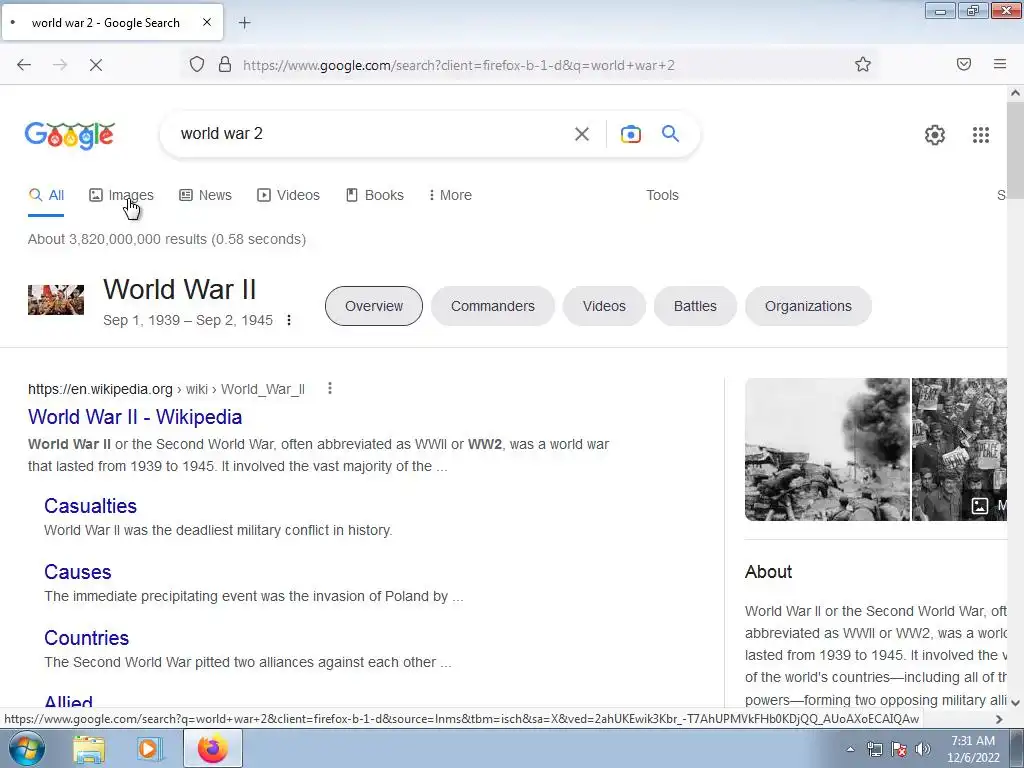
Task: Select the All results tab
Action: [46, 195]
